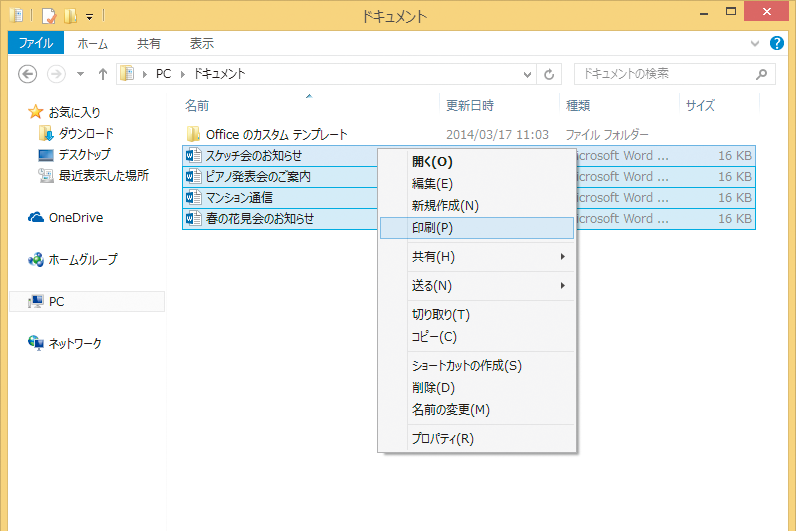Image resolution: width=796 pixels, height=531 pixels.
Task: Select the スケッチ会のお知らせ file name
Action: click(x=253, y=156)
